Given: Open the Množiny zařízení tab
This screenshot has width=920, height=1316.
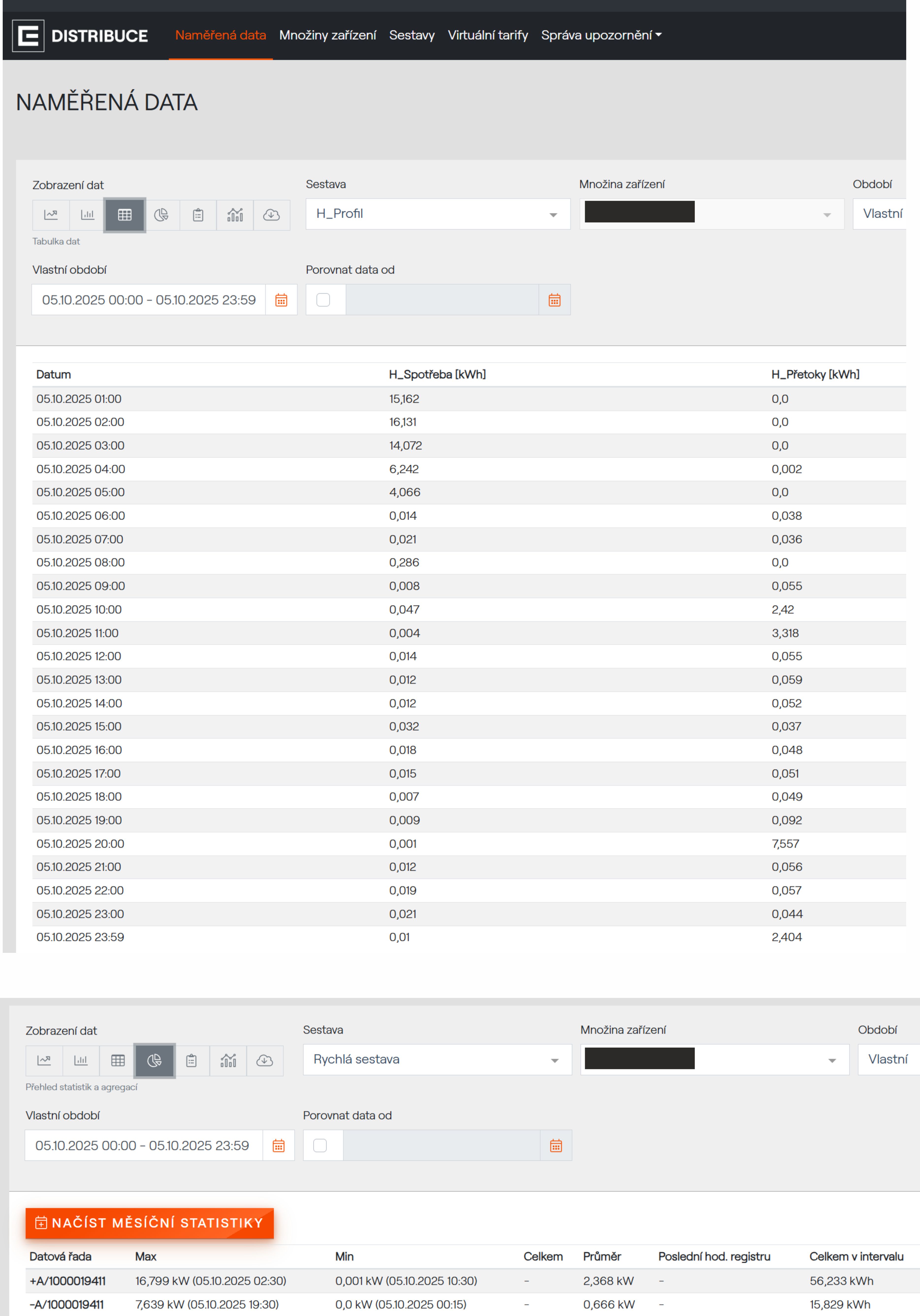Looking at the screenshot, I should 328,35.
